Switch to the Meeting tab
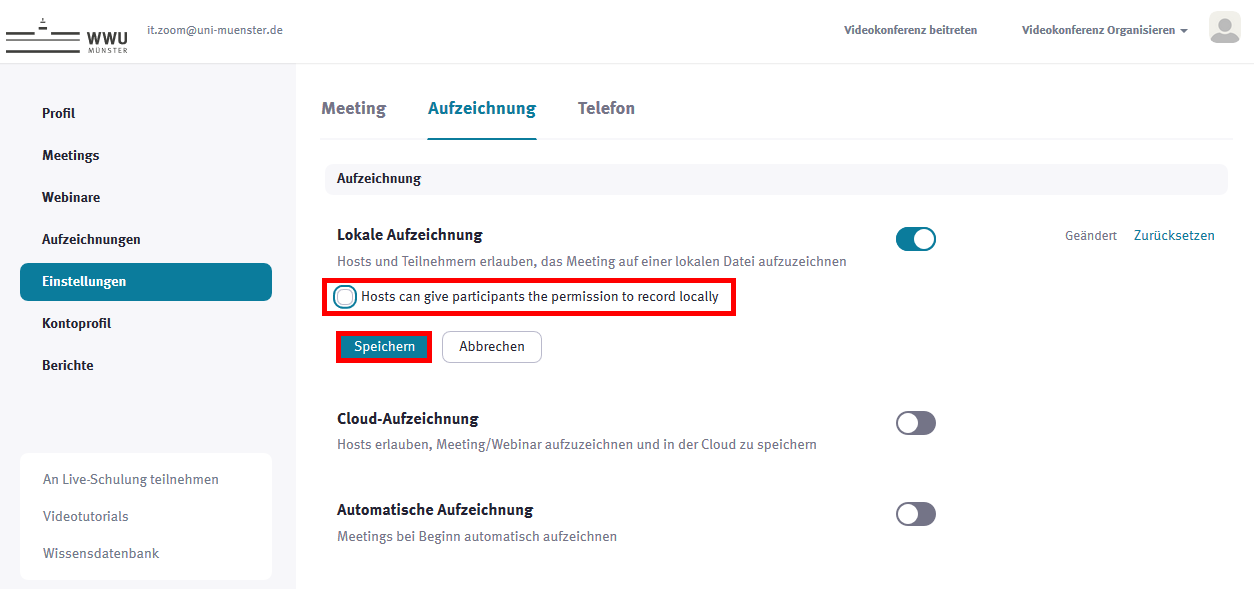The width and height of the screenshot is (1254, 589). [x=353, y=108]
